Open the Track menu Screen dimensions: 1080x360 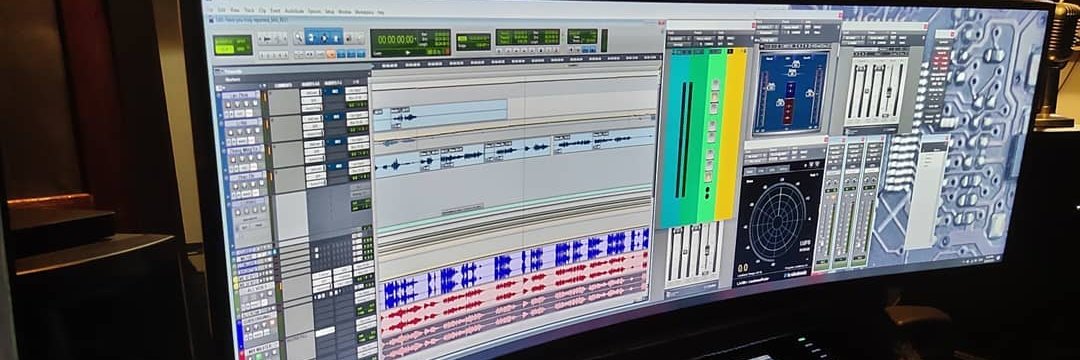click(x=249, y=10)
